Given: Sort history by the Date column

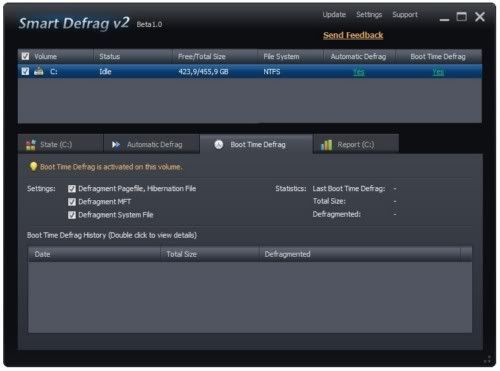Looking at the screenshot, I should click(x=94, y=254).
